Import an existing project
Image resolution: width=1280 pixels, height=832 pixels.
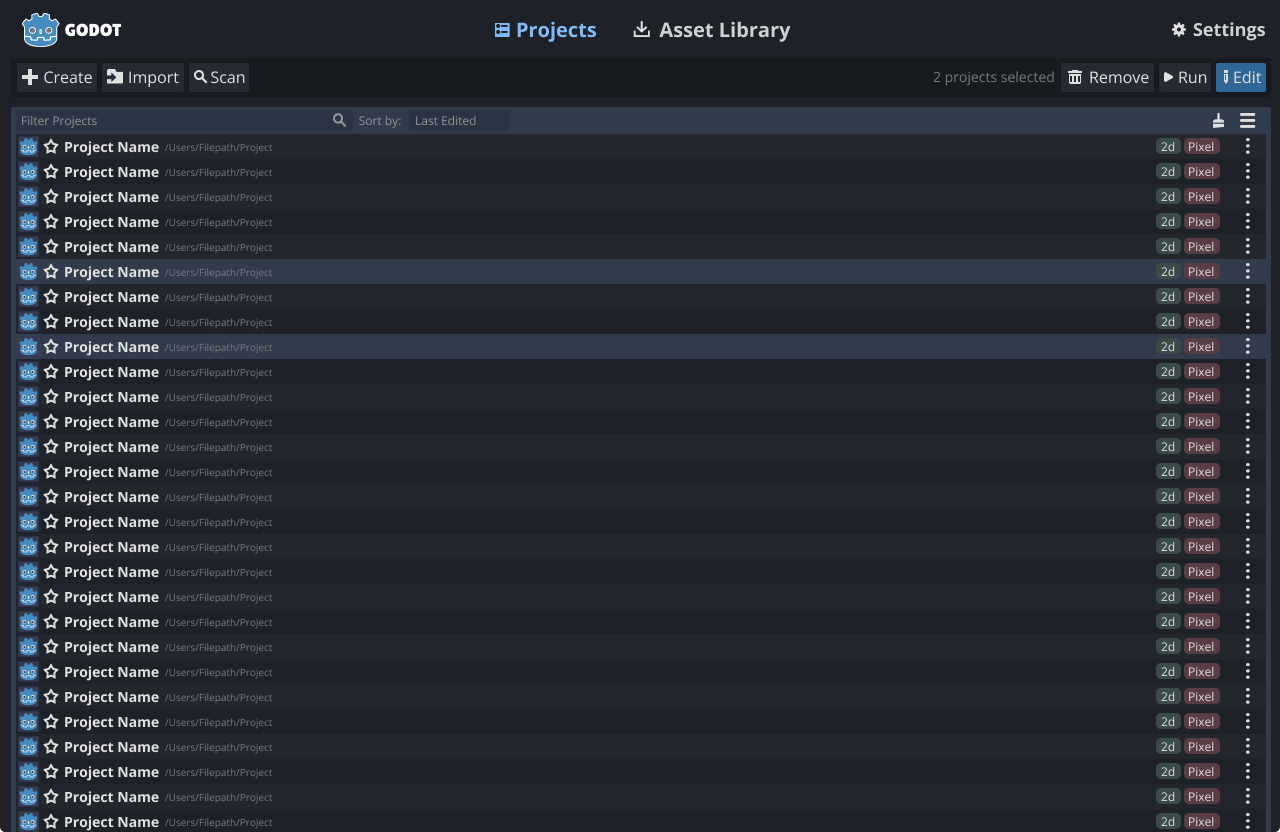pyautogui.click(x=143, y=77)
